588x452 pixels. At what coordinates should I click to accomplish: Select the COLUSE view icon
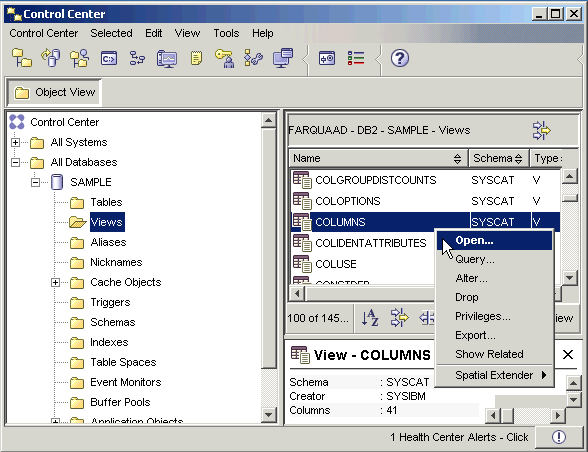click(x=302, y=264)
